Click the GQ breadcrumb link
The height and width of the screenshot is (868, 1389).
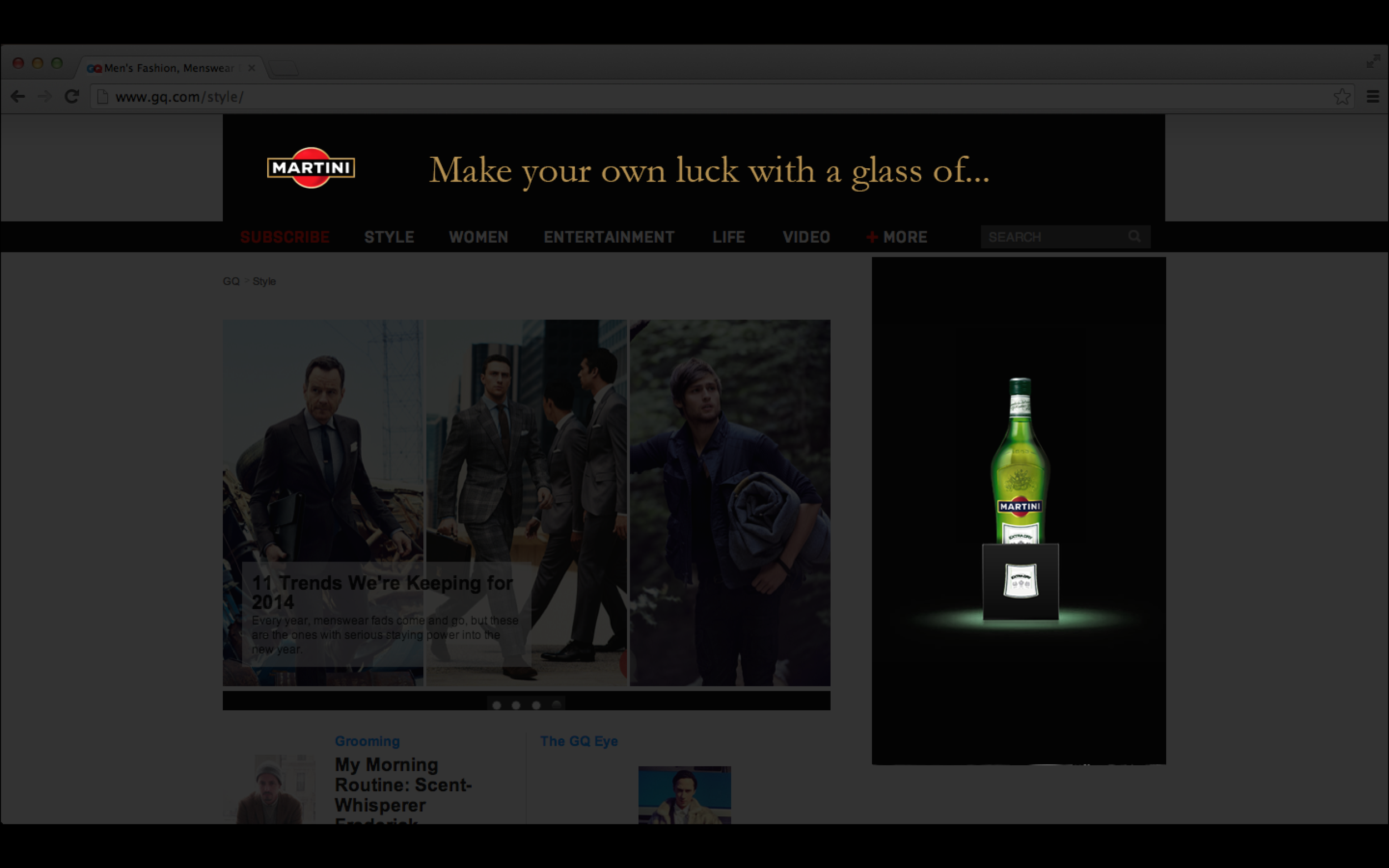[232, 280]
